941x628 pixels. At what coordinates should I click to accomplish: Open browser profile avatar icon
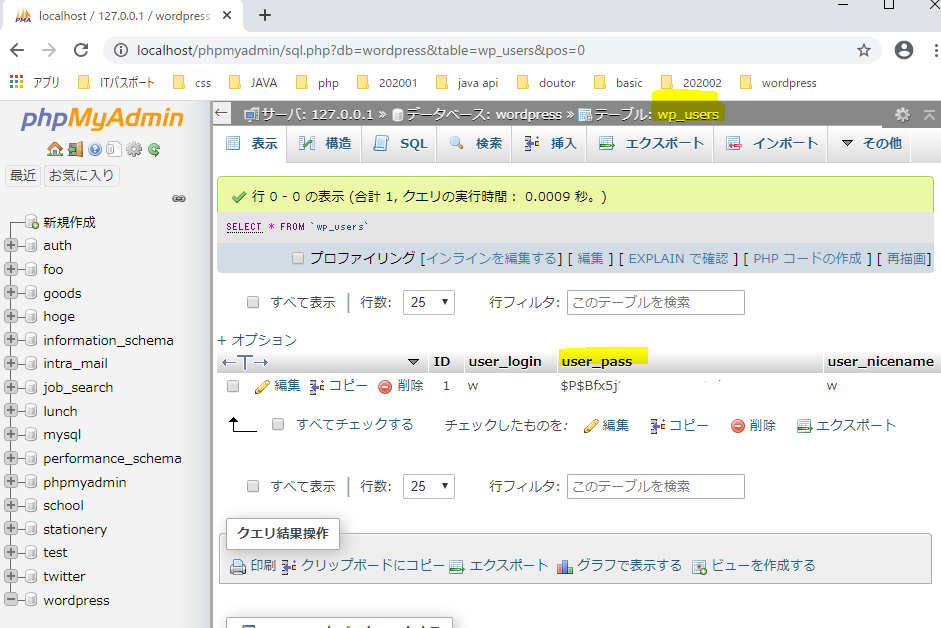(904, 50)
